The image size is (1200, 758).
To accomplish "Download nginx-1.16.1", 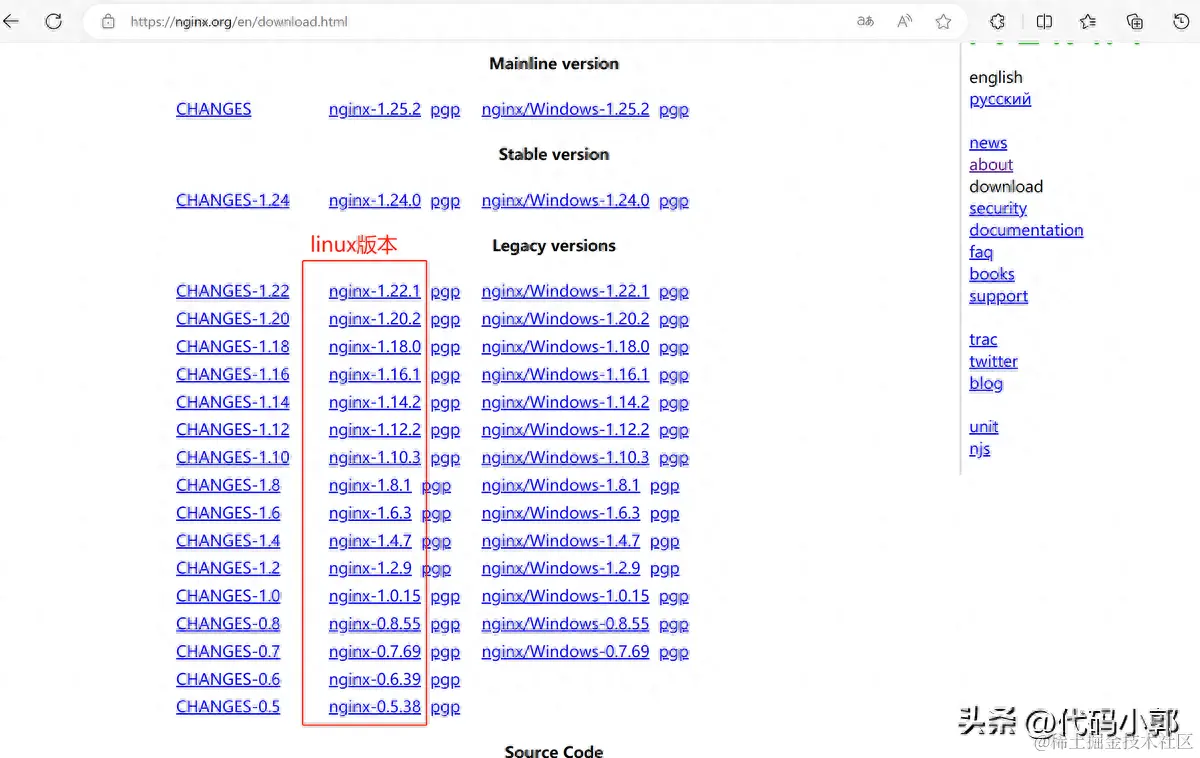I will [x=375, y=375].
